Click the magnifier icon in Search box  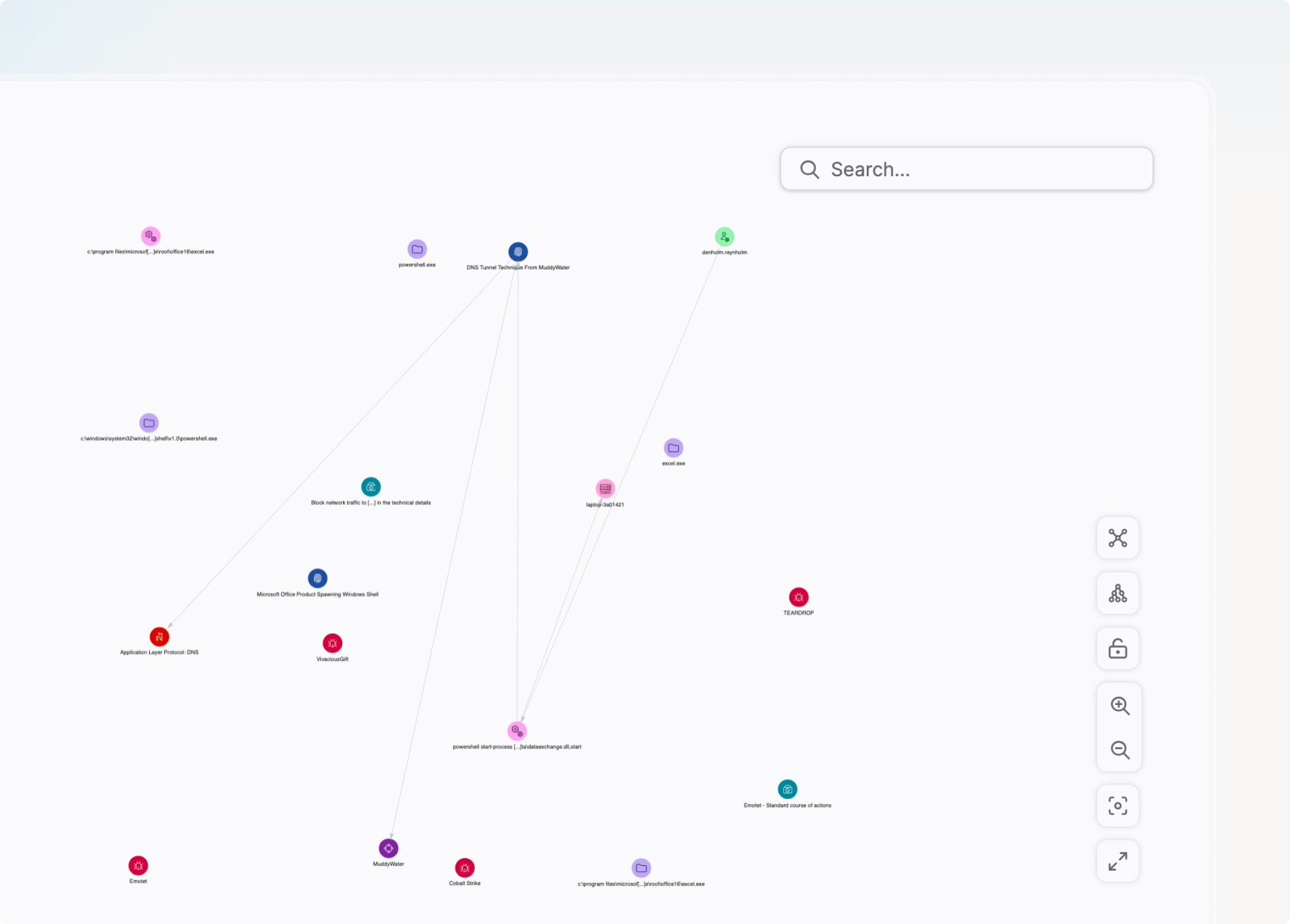coord(810,169)
